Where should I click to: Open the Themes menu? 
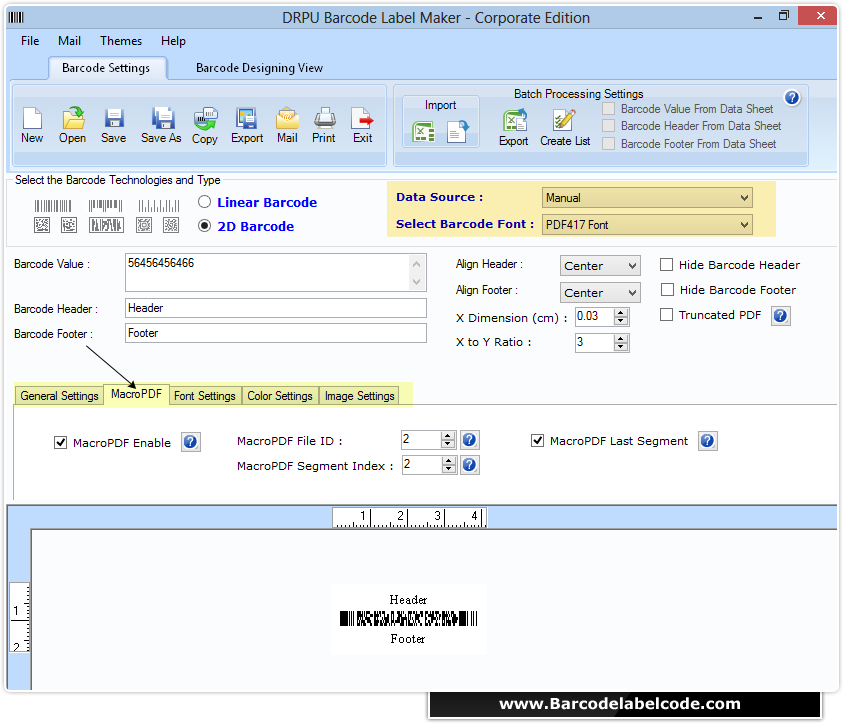[x=121, y=41]
